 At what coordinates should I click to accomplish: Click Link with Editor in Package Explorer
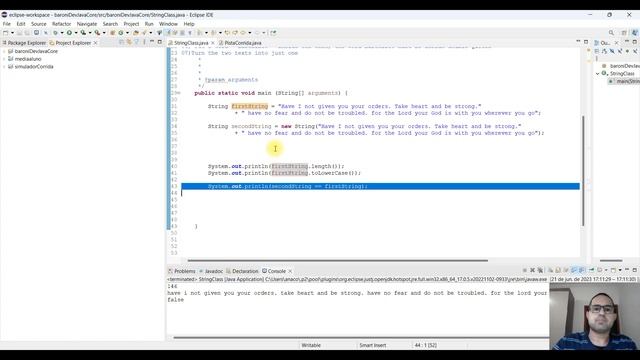129,42
